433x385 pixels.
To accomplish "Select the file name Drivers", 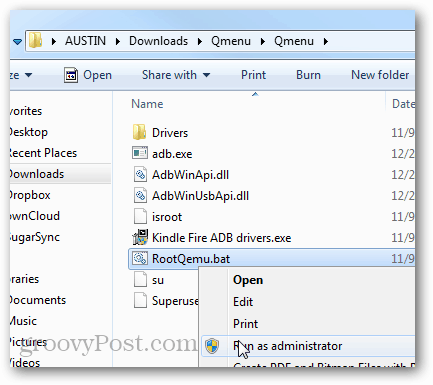I will click(x=170, y=133).
